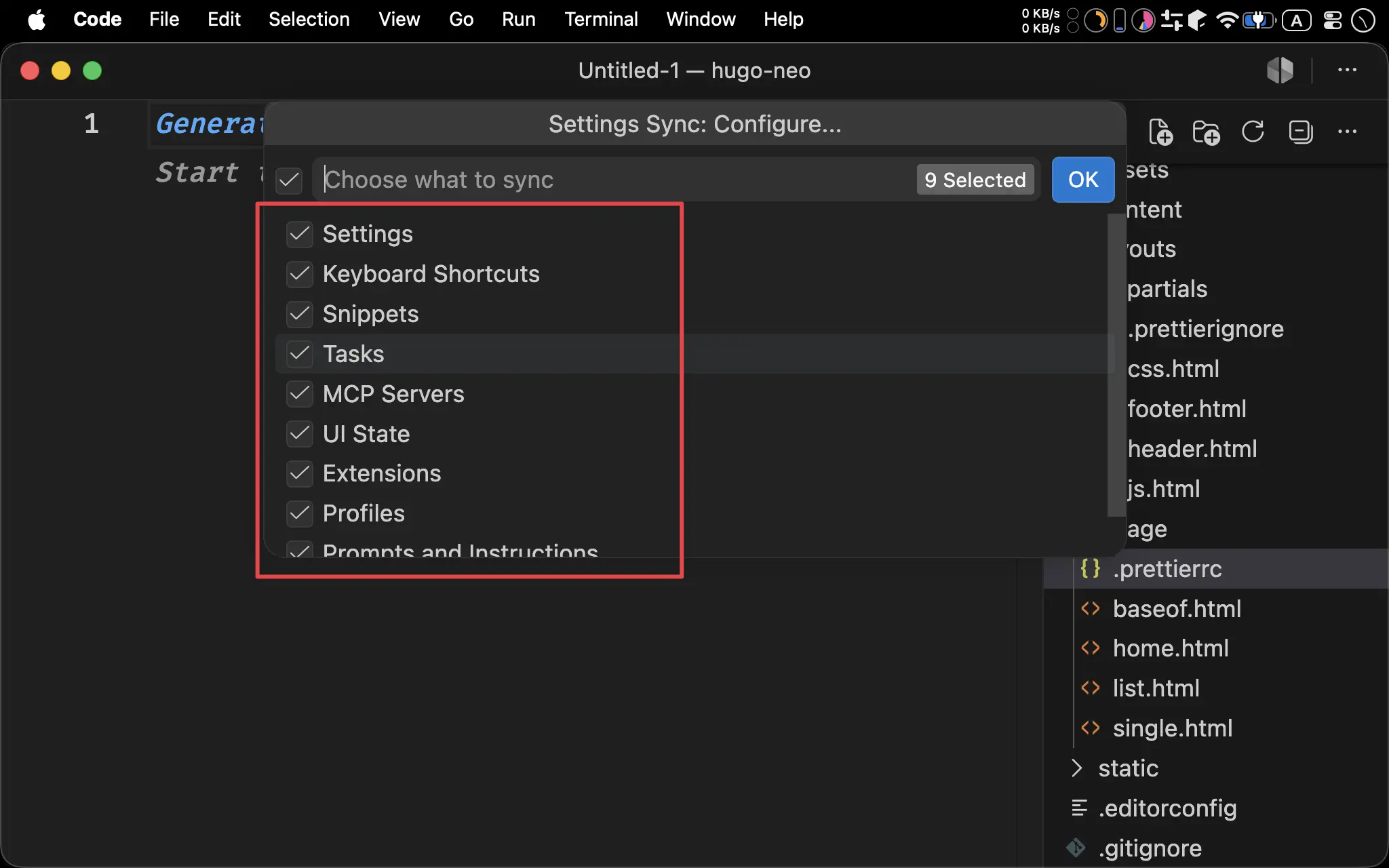Click the git icon beside .gitignore
Image resolution: width=1389 pixels, height=868 pixels.
(1076, 848)
